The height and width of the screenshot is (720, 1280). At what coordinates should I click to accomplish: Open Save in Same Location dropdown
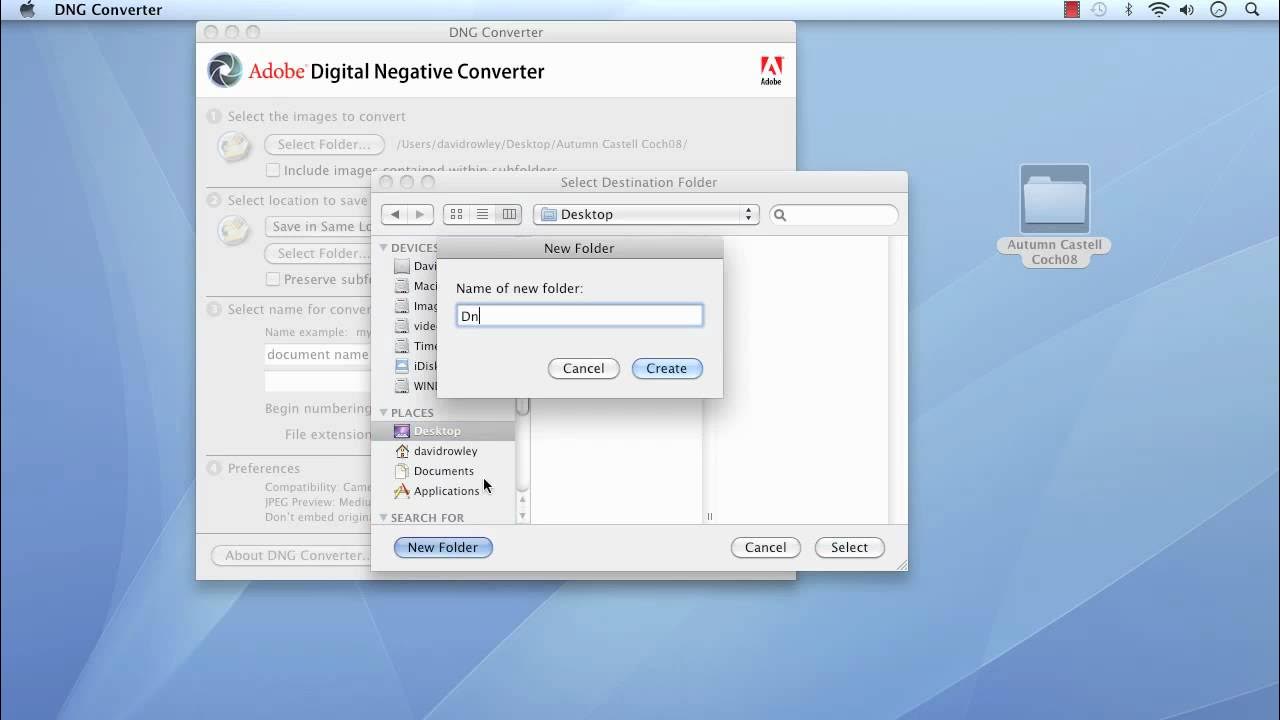click(x=318, y=226)
